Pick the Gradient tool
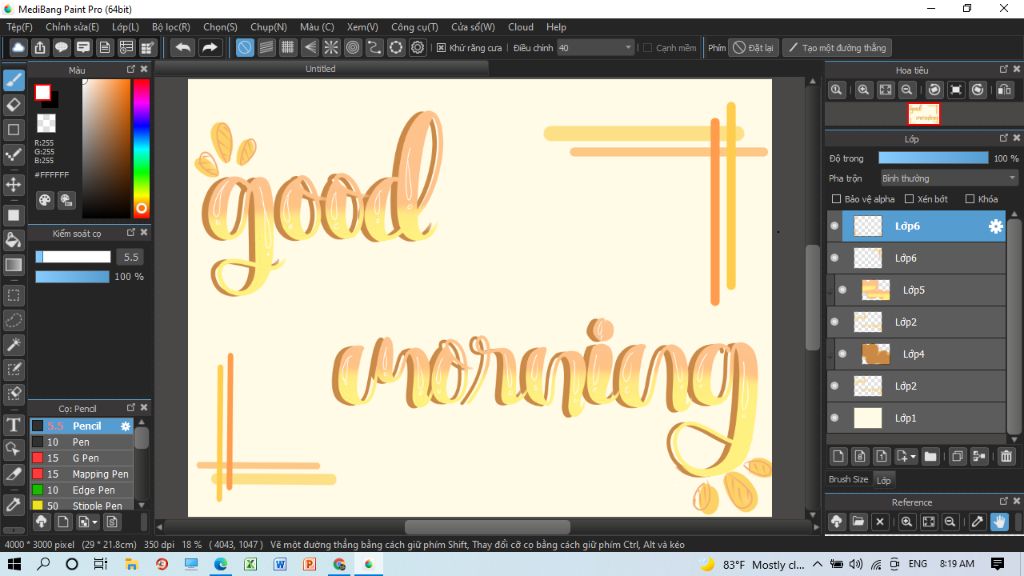Screen dimensions: 1024x576 14,264
